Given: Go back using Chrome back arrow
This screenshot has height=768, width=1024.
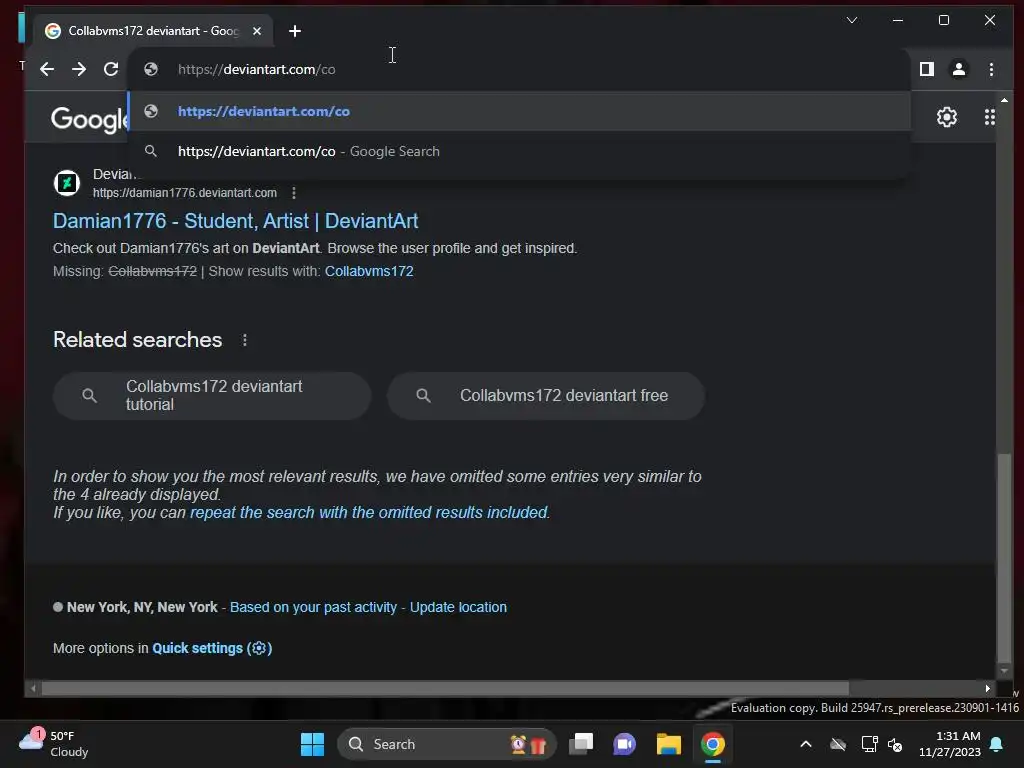Looking at the screenshot, I should [x=46, y=69].
